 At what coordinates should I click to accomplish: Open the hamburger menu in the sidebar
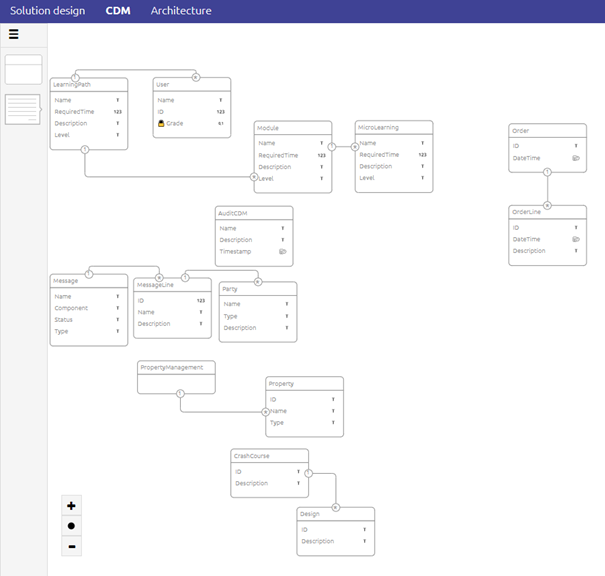14,34
